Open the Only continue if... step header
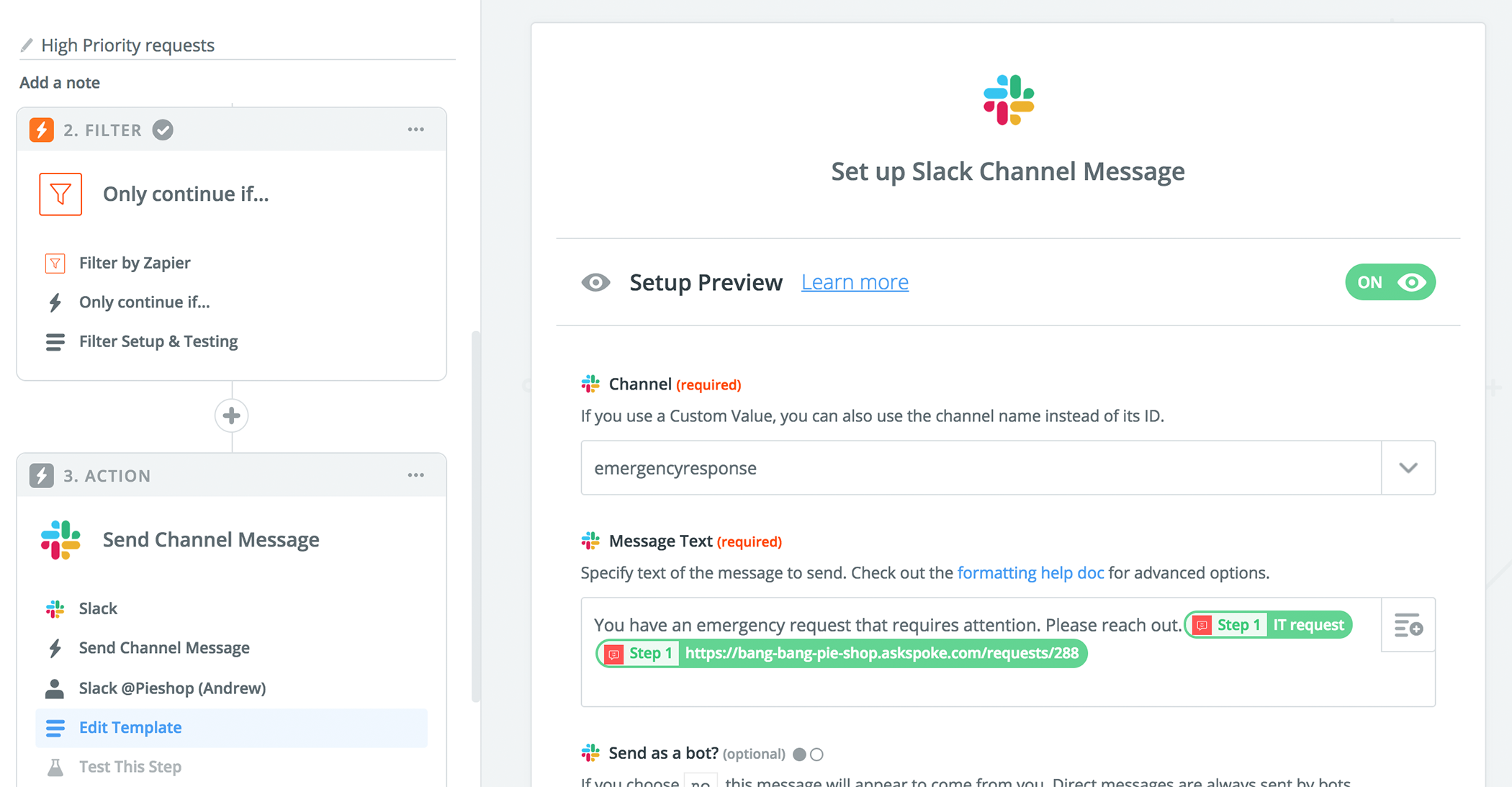 [x=186, y=194]
